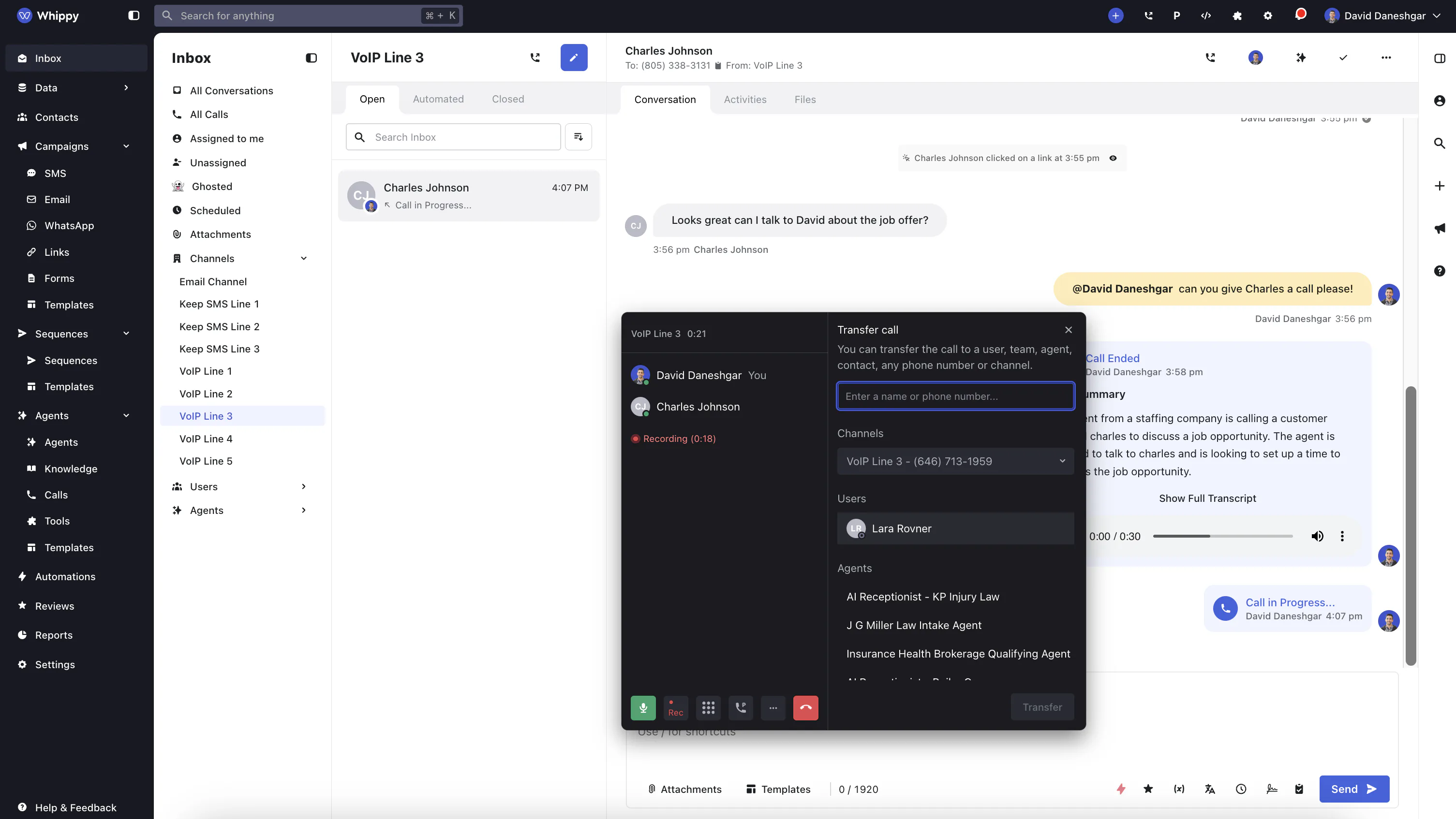Focus the name or phone number field
This screenshot has width=1456, height=819.
(x=955, y=396)
